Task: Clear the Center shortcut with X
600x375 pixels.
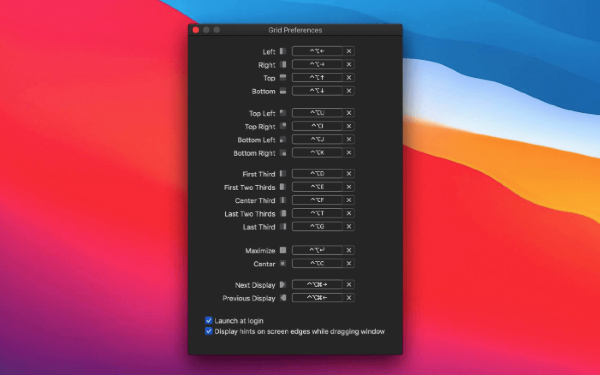Action: pyautogui.click(x=349, y=263)
